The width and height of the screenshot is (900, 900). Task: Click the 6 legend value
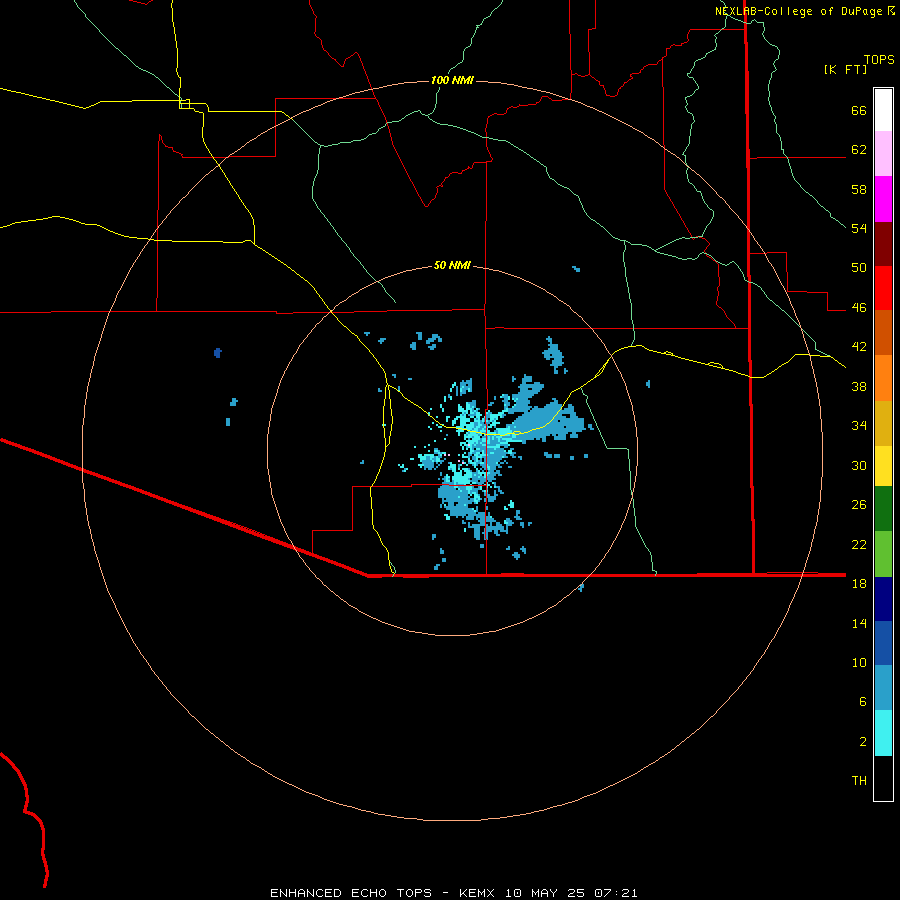click(x=863, y=701)
